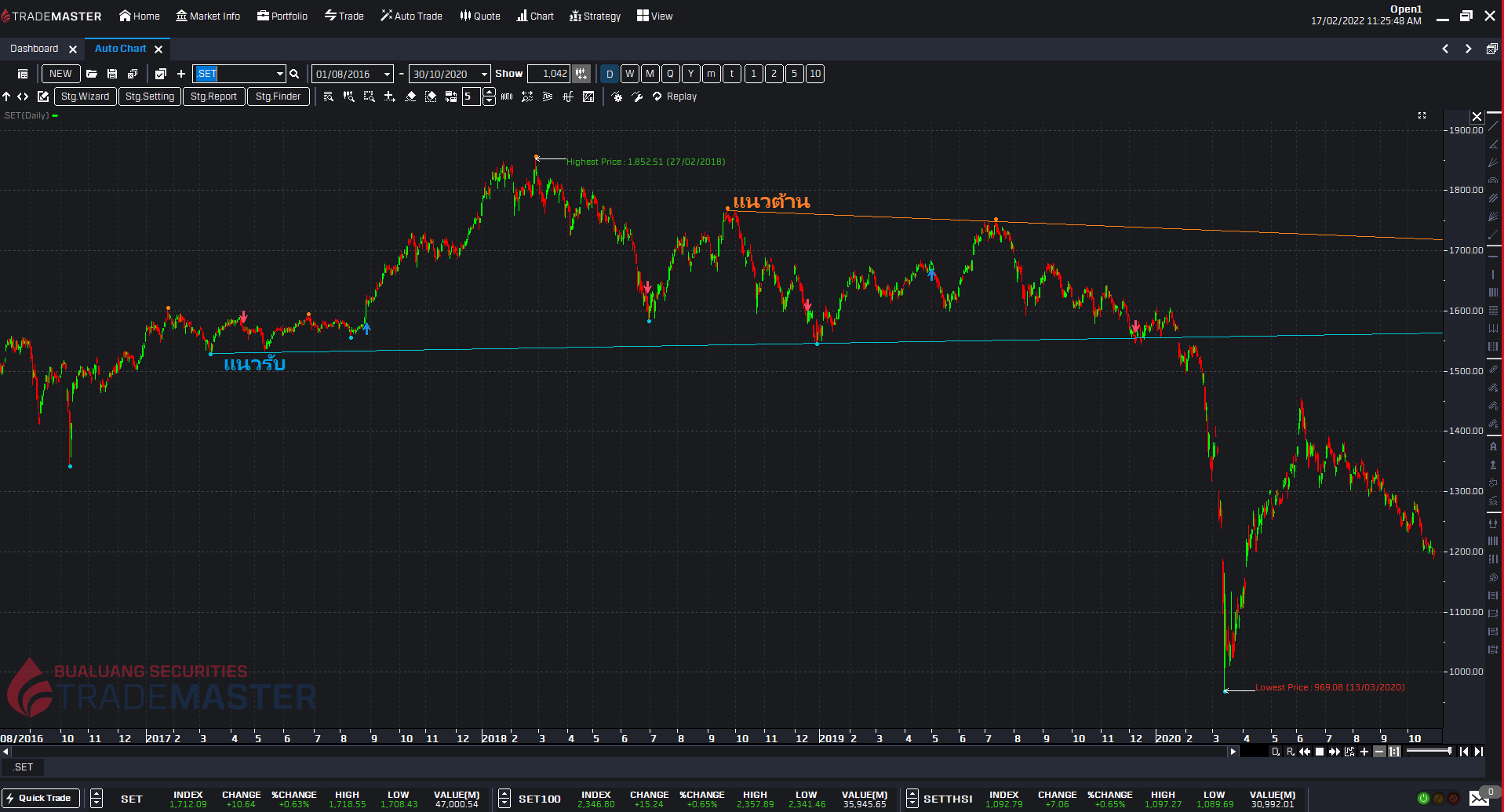Open Stg.Finder
Viewport: 1504px width, 812px height.
tap(278, 96)
